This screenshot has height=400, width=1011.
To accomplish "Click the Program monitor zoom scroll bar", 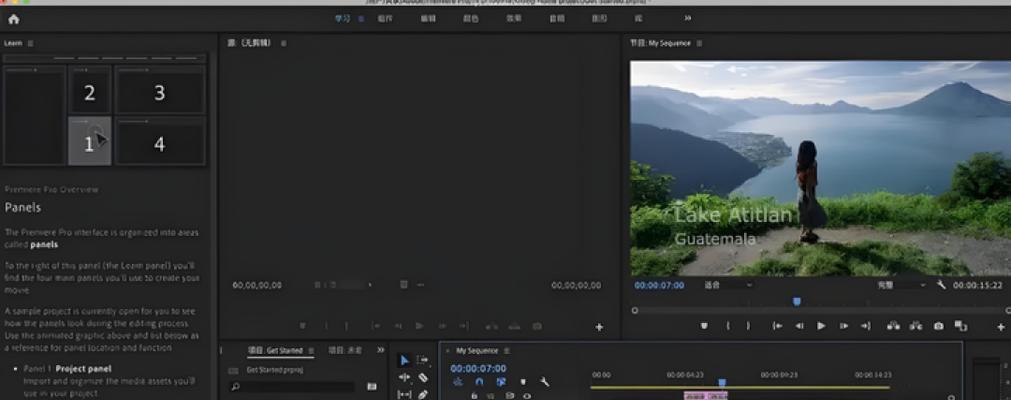I will [821, 310].
